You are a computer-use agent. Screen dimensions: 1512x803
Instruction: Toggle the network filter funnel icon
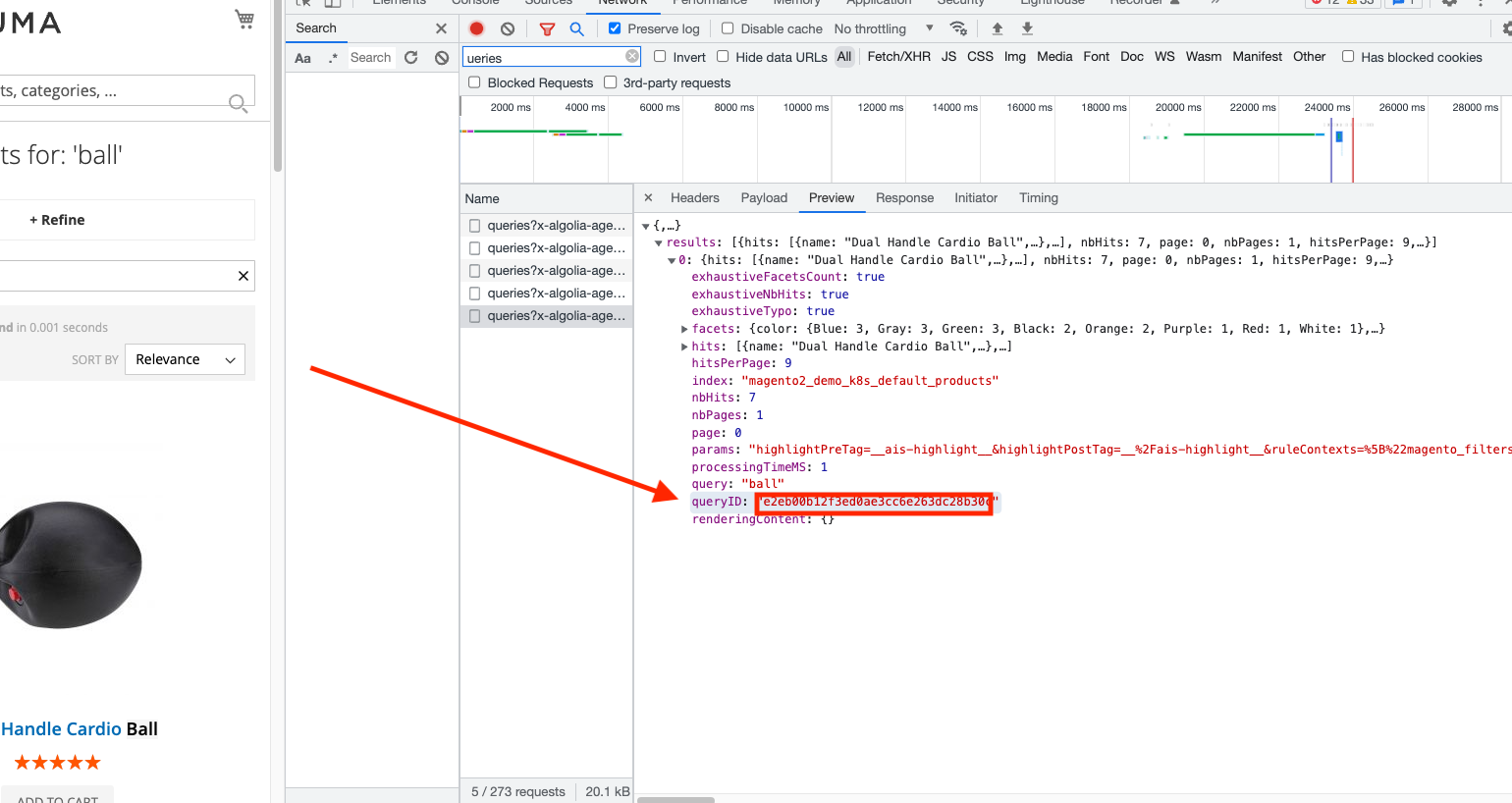point(548,28)
